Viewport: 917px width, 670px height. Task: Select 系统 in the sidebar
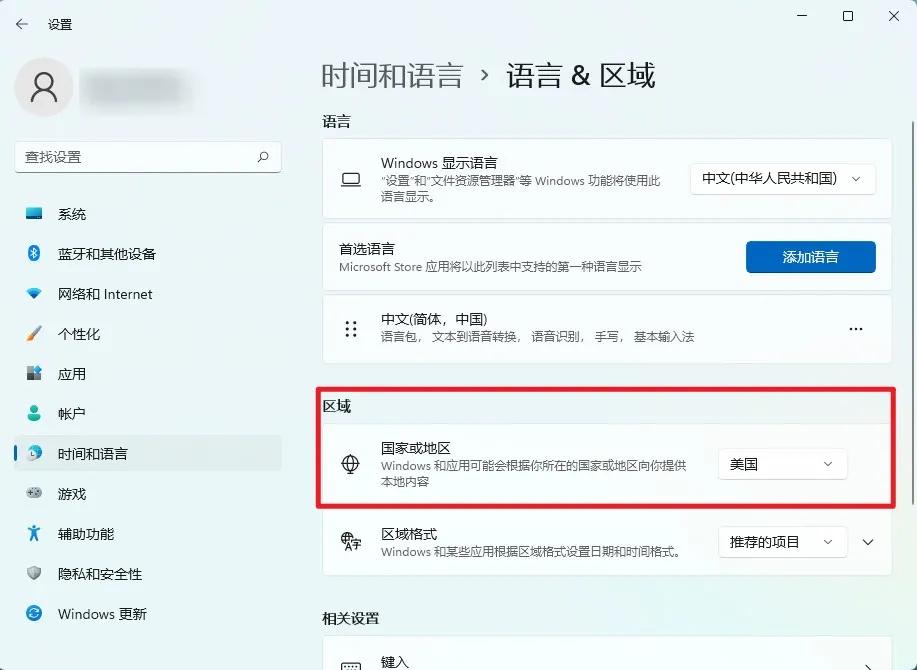pos(72,214)
